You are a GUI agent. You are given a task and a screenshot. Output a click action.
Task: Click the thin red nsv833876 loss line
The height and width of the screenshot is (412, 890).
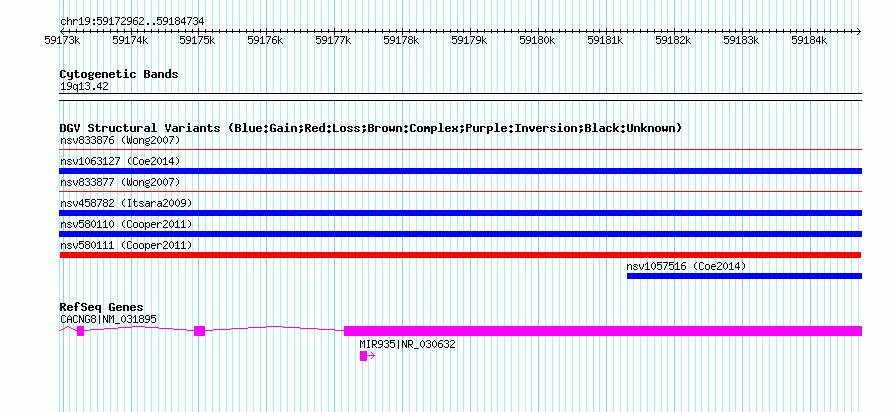pos(460,150)
